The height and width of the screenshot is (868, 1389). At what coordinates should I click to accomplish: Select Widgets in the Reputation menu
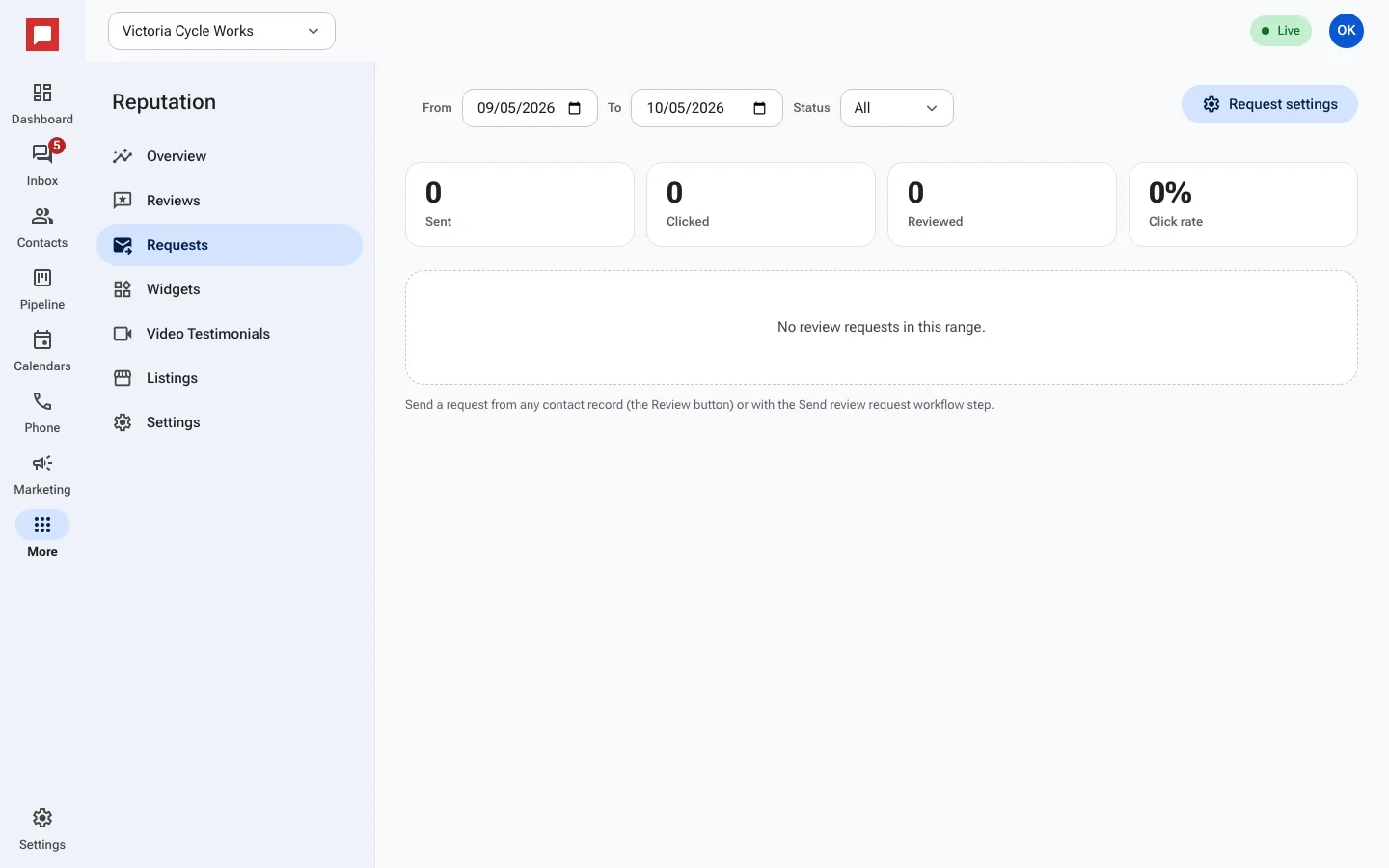(230, 289)
